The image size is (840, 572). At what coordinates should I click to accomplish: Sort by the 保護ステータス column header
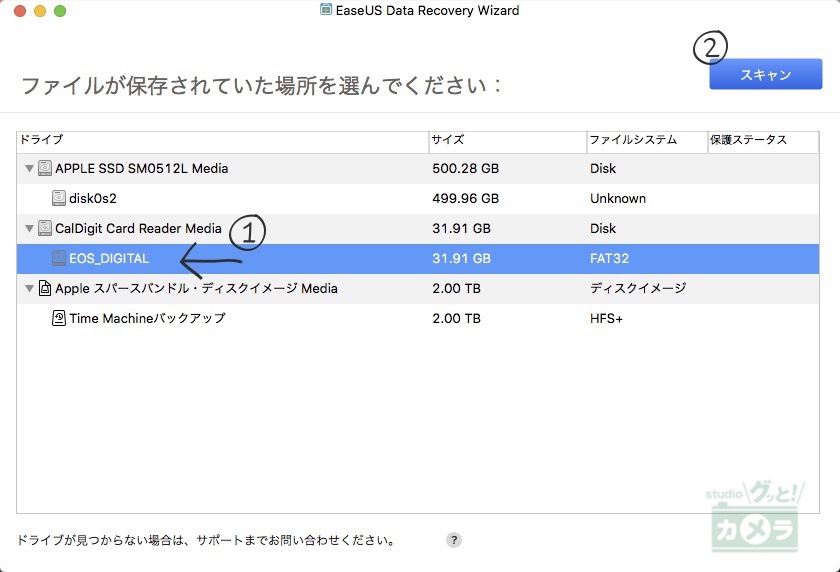coord(763,141)
